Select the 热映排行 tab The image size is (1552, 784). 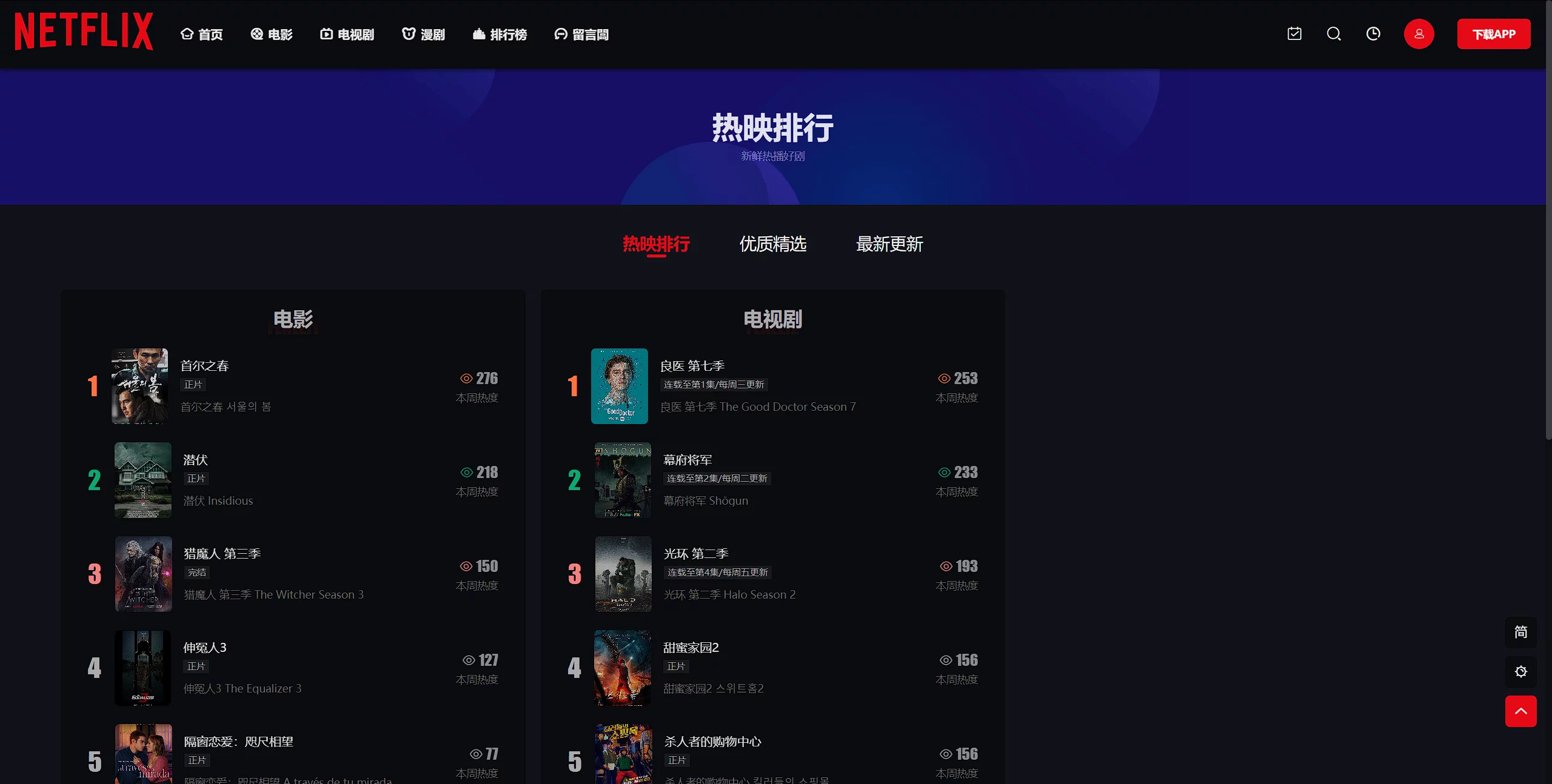(x=657, y=244)
